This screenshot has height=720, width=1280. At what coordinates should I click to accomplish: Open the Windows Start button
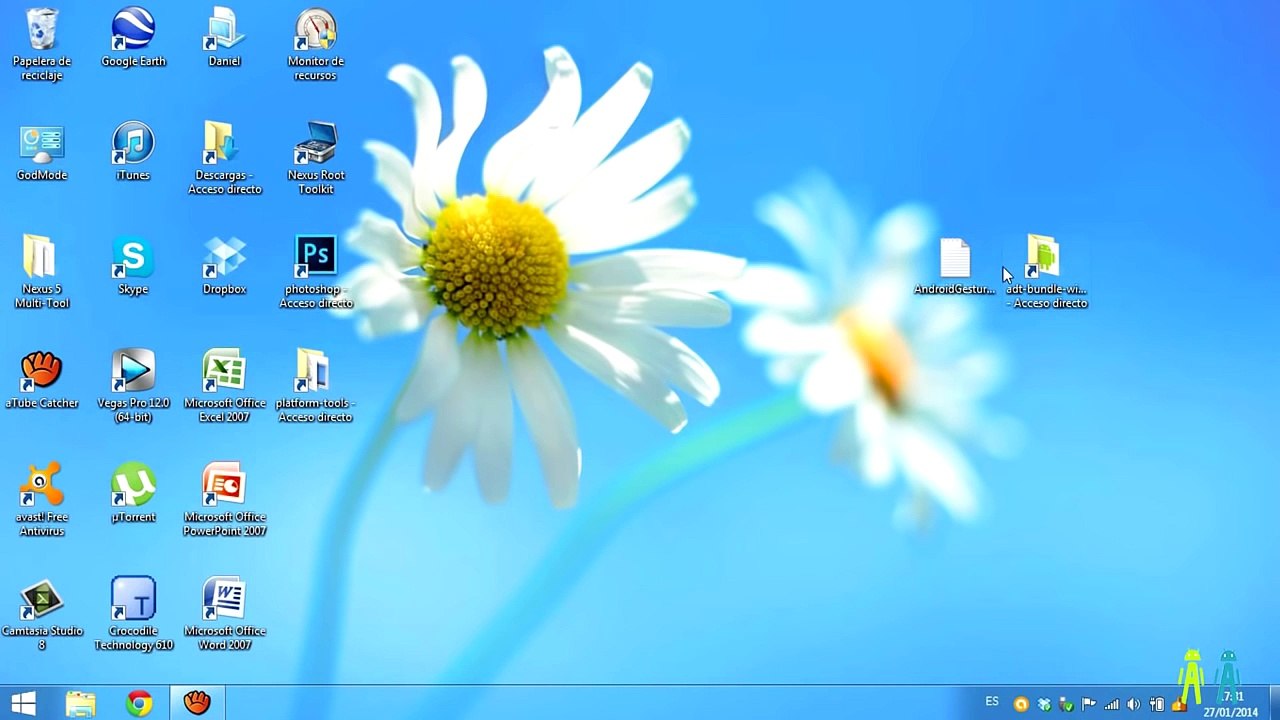point(23,704)
